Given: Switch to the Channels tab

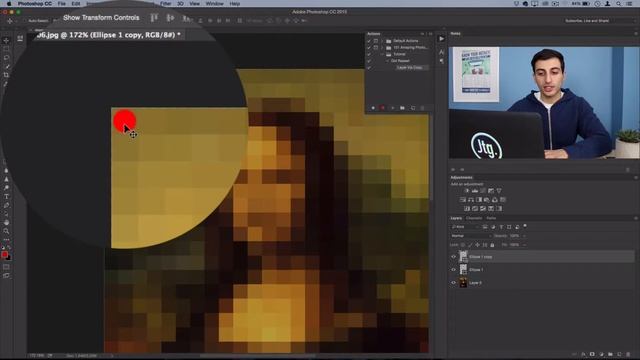Looking at the screenshot, I should (x=474, y=218).
